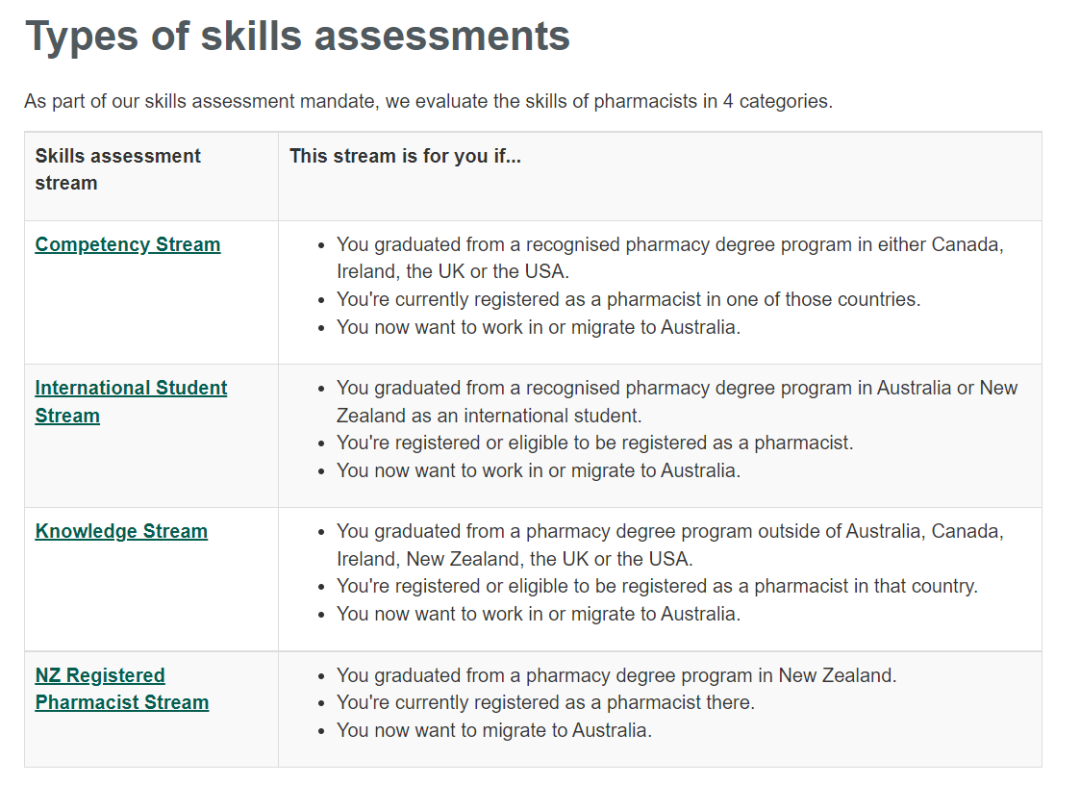The height and width of the screenshot is (785, 1080).
Task: Click the bullet about graduating as an international student
Action: click(676, 401)
